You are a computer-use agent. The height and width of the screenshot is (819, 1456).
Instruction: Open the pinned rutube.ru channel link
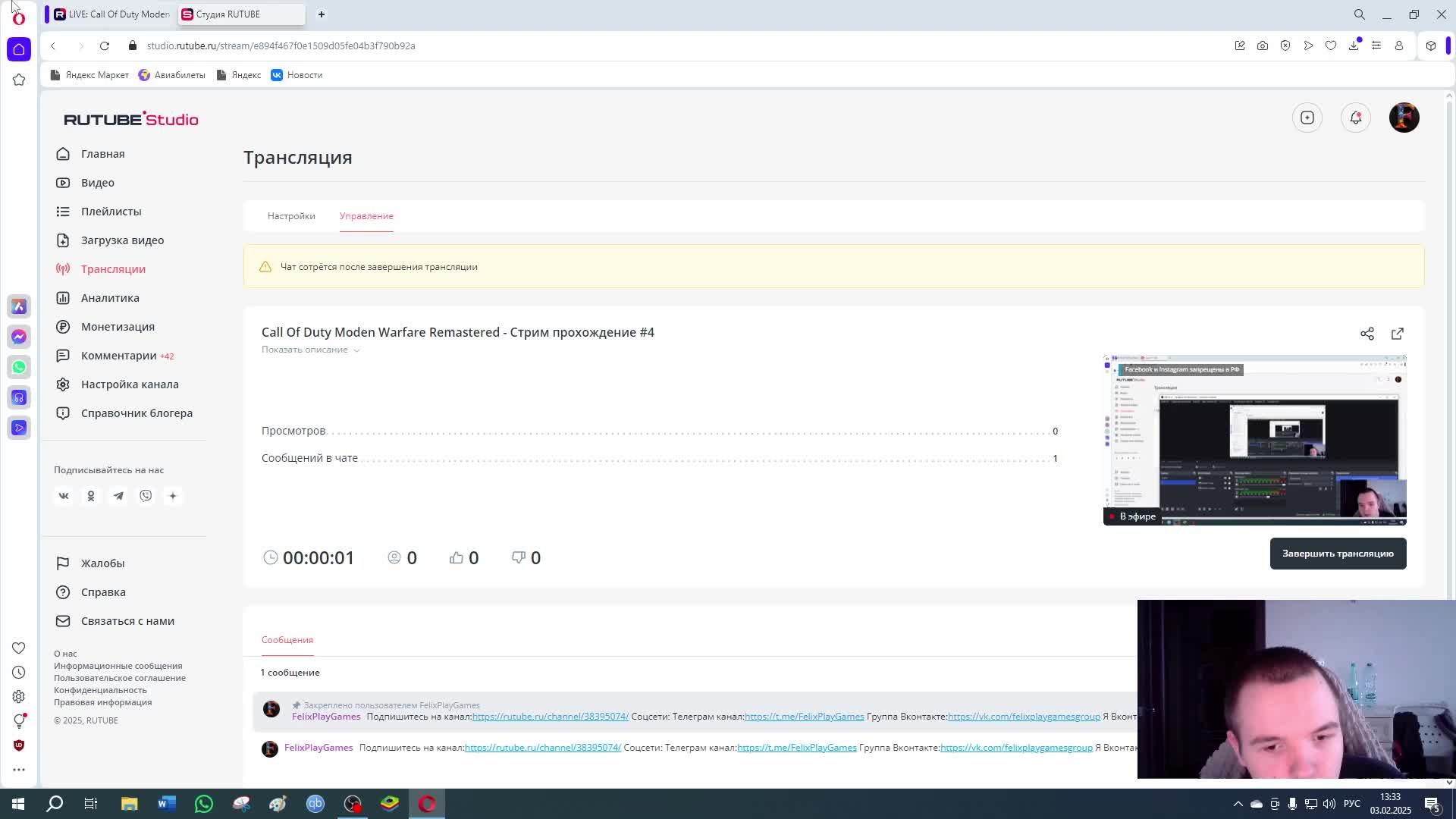[x=550, y=717]
